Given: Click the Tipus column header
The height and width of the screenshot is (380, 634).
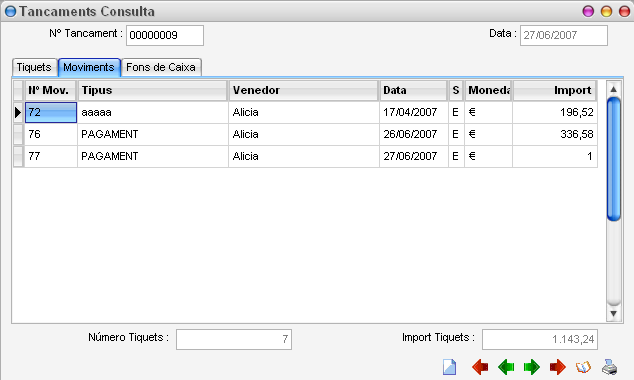Looking at the screenshot, I should tap(153, 90).
